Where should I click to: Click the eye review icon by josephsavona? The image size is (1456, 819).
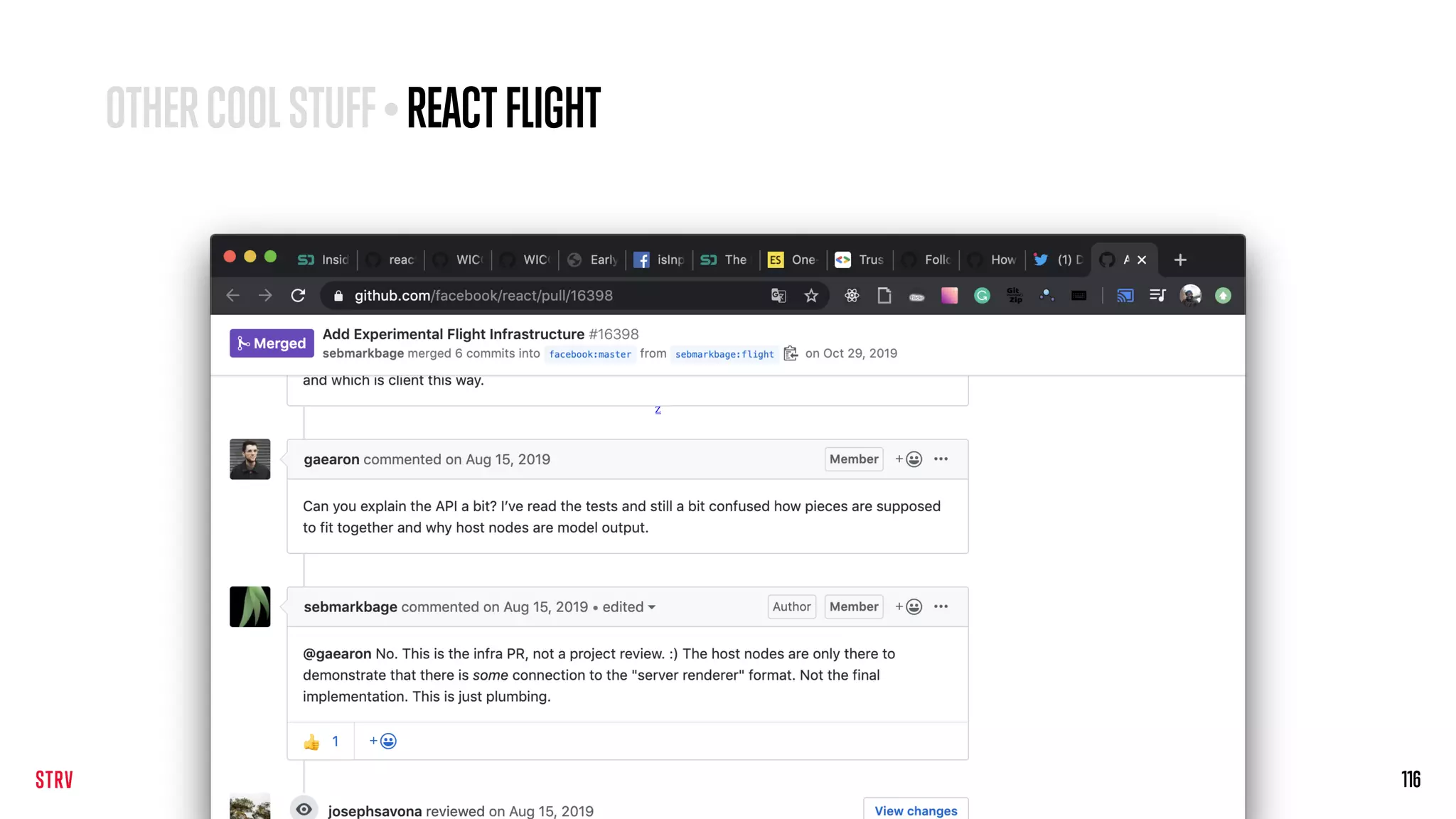304,809
